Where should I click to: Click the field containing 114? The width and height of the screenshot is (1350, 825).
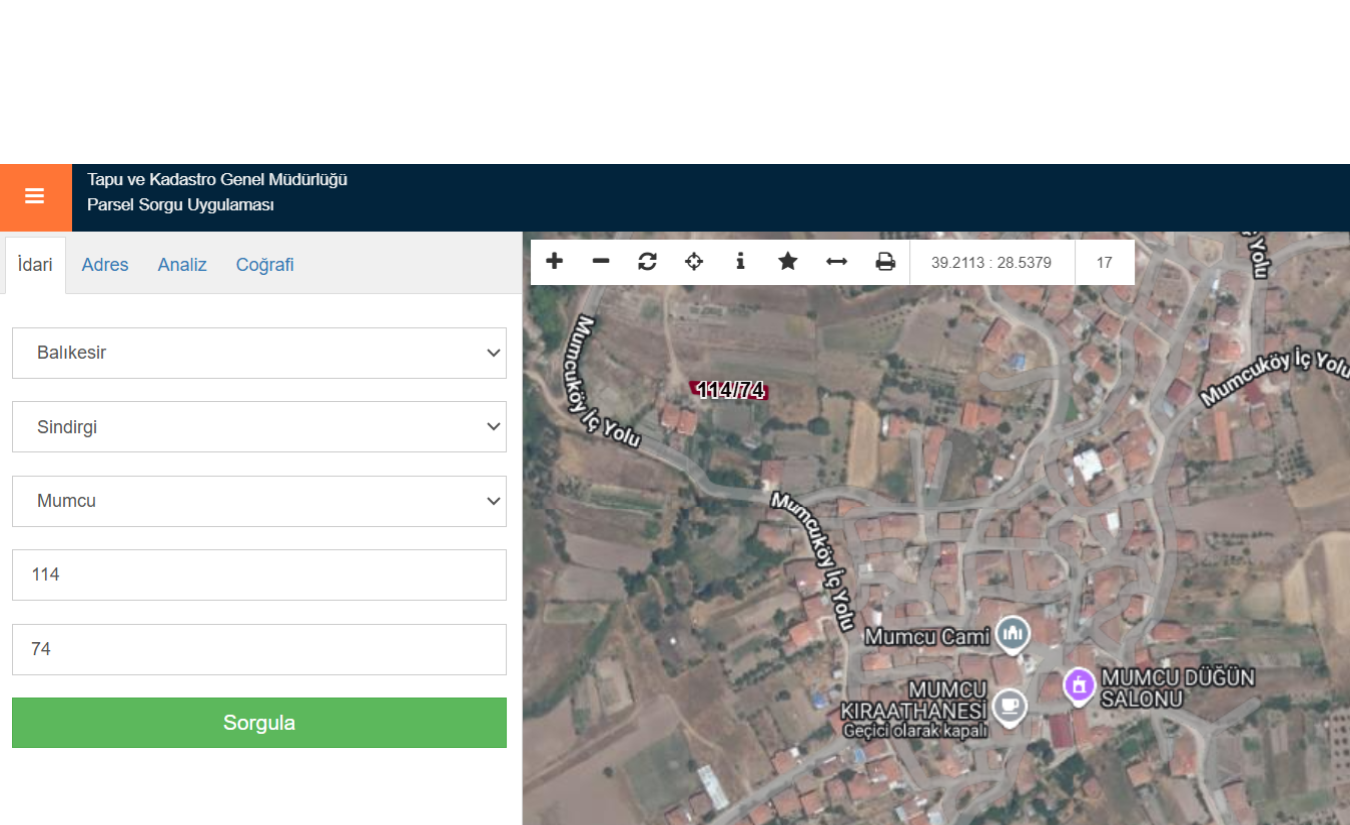259,575
